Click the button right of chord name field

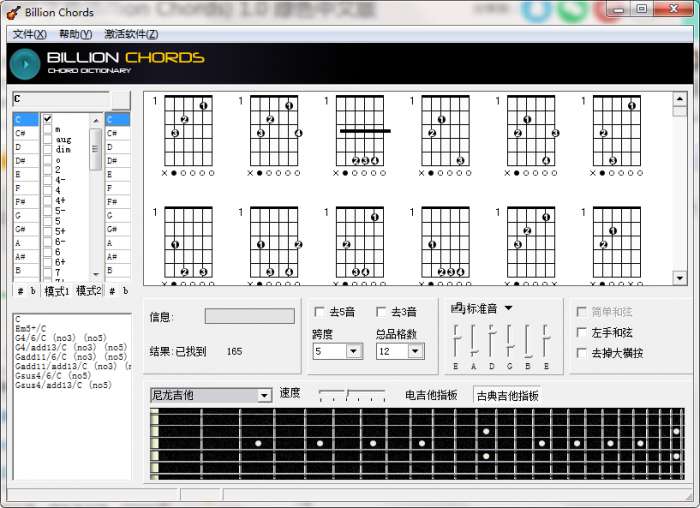pyautogui.click(x=121, y=100)
